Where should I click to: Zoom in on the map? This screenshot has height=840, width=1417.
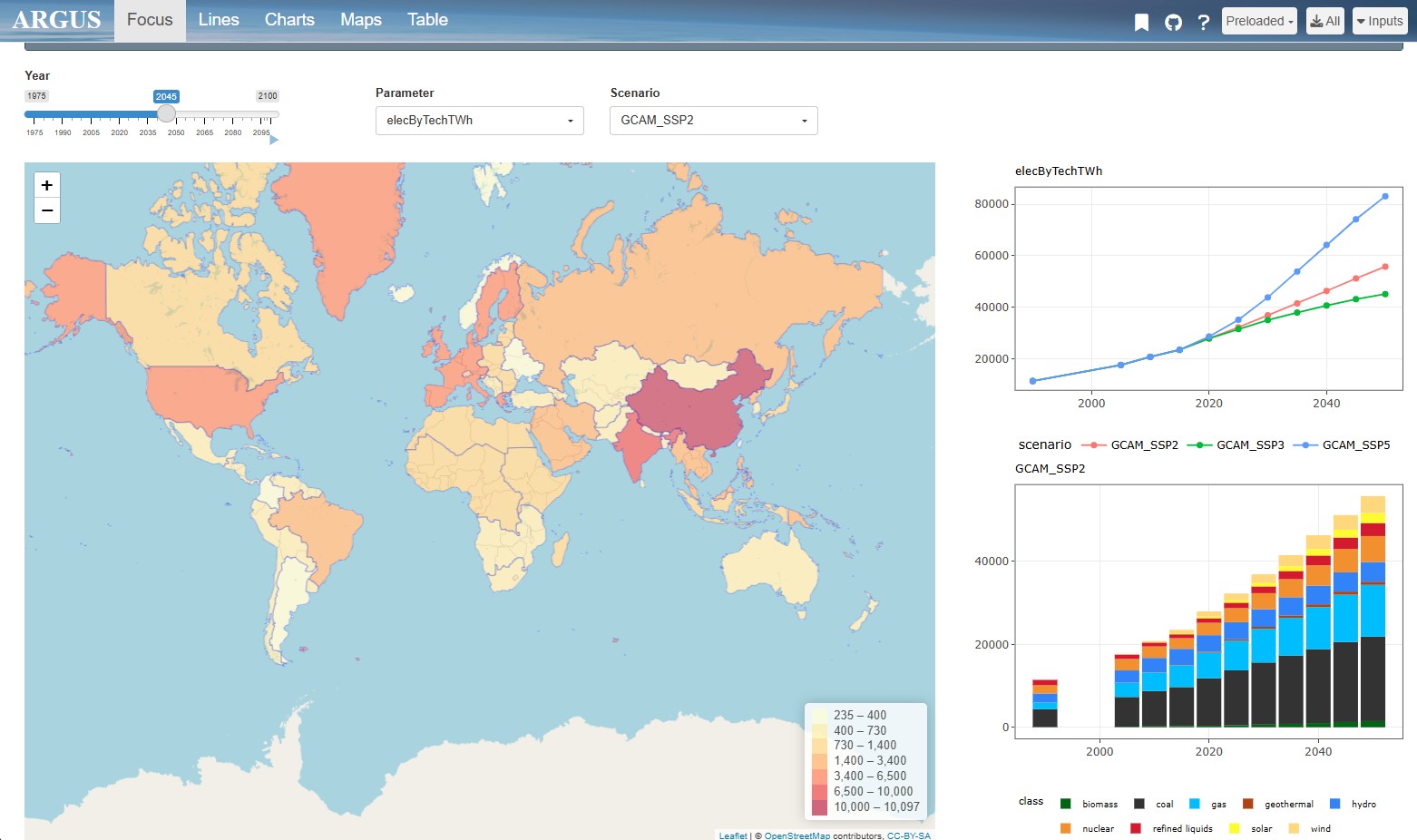pyautogui.click(x=47, y=185)
